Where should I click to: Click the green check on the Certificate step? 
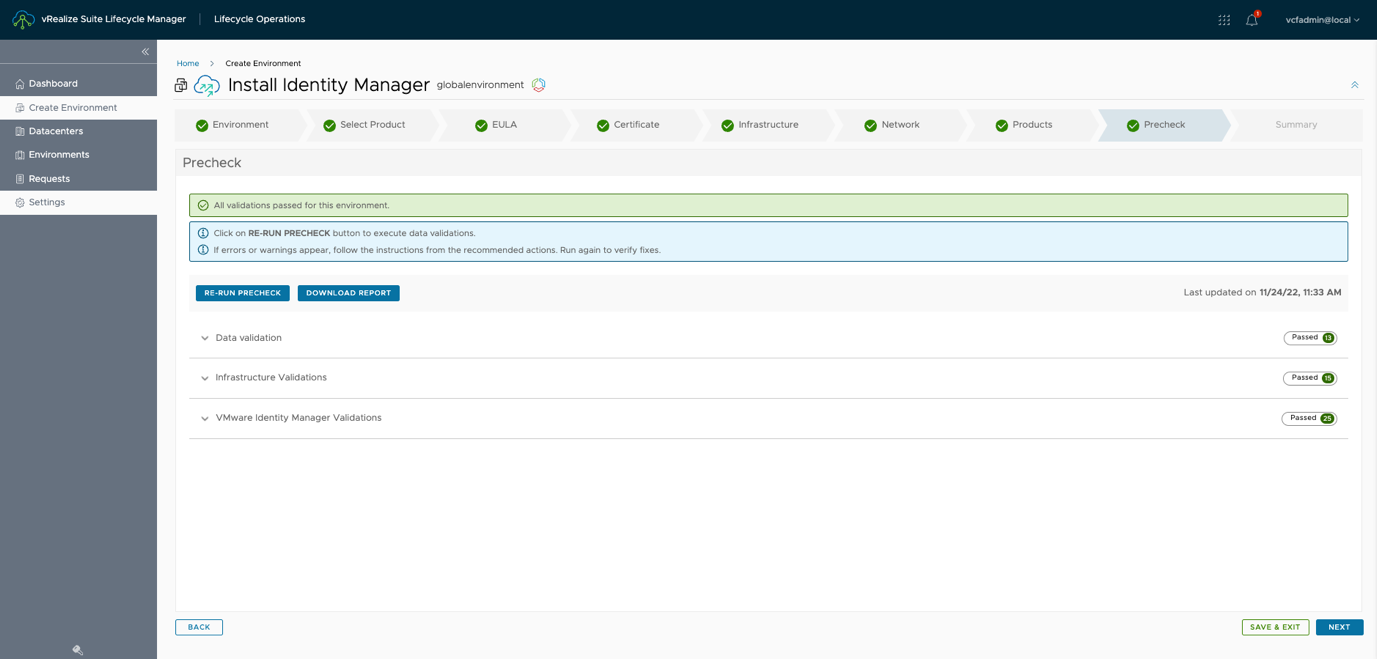coord(603,126)
